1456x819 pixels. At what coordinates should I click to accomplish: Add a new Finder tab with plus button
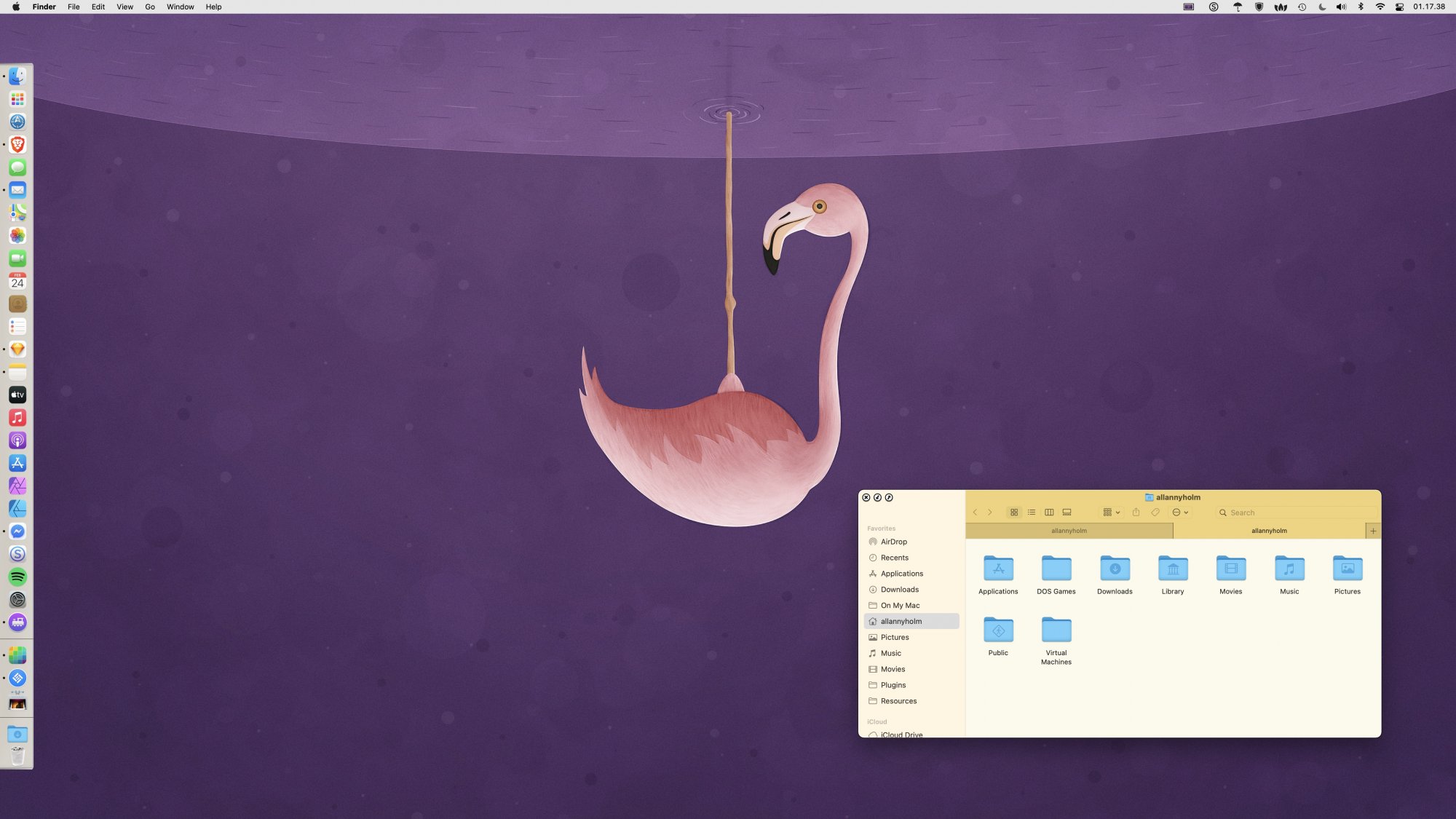[x=1373, y=531]
